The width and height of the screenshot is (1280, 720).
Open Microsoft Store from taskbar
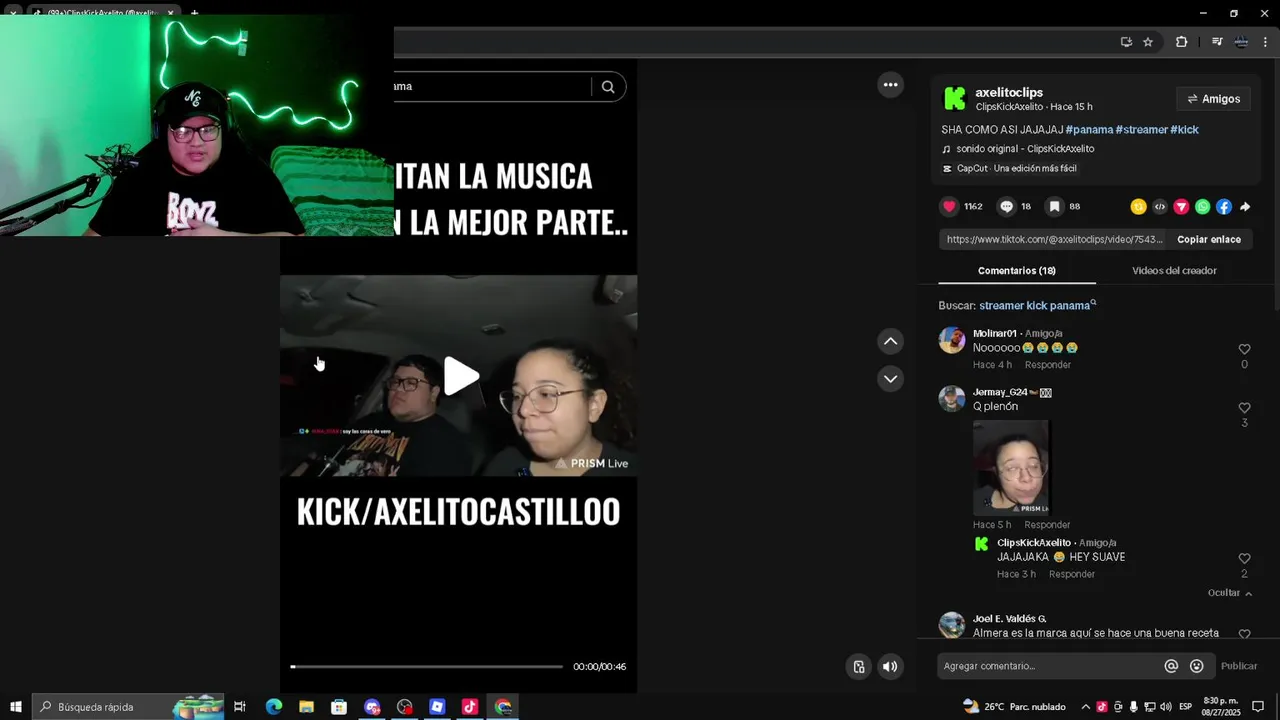pyautogui.click(x=339, y=707)
